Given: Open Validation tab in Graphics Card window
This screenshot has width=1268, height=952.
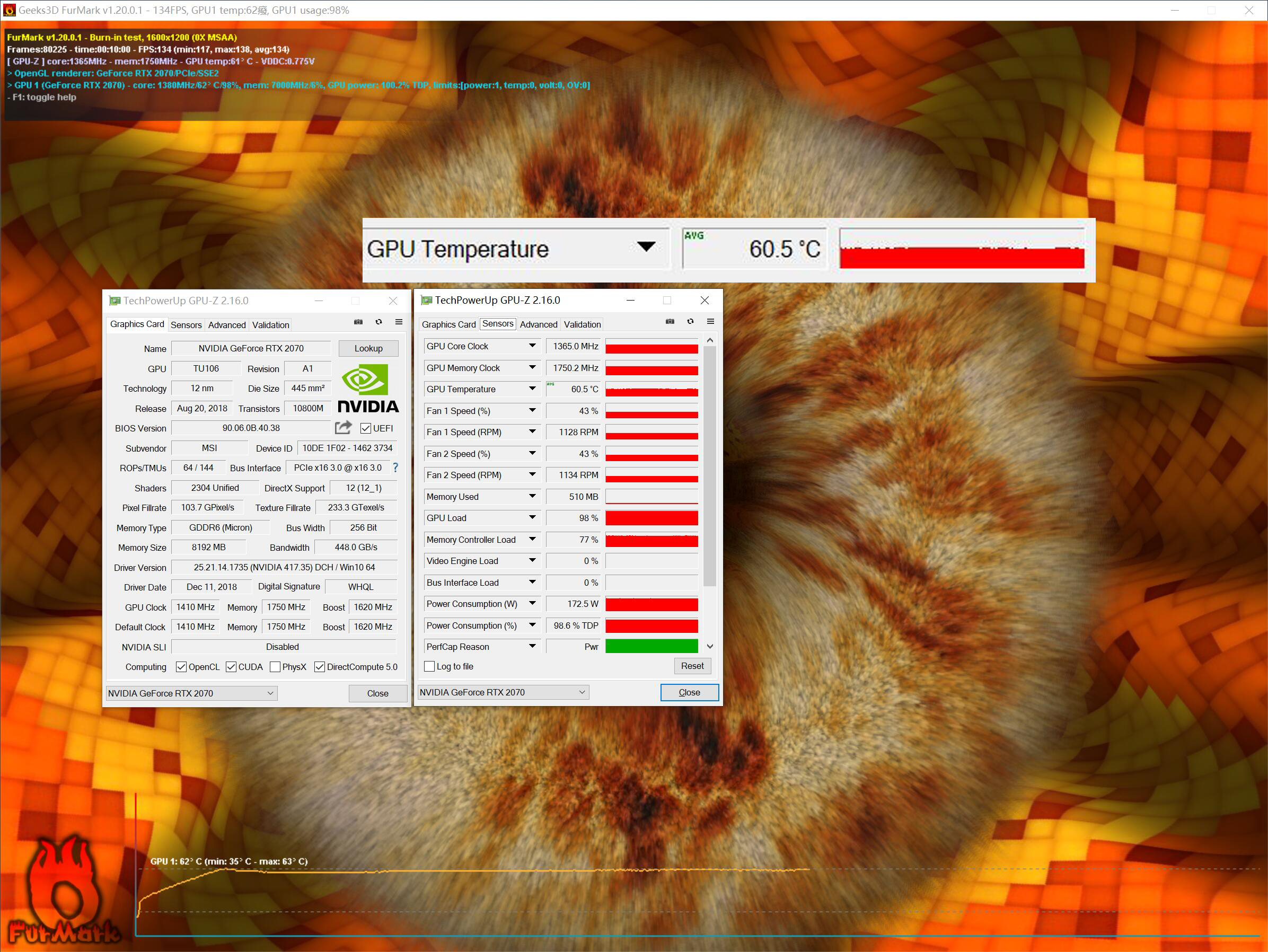Looking at the screenshot, I should pos(270,325).
